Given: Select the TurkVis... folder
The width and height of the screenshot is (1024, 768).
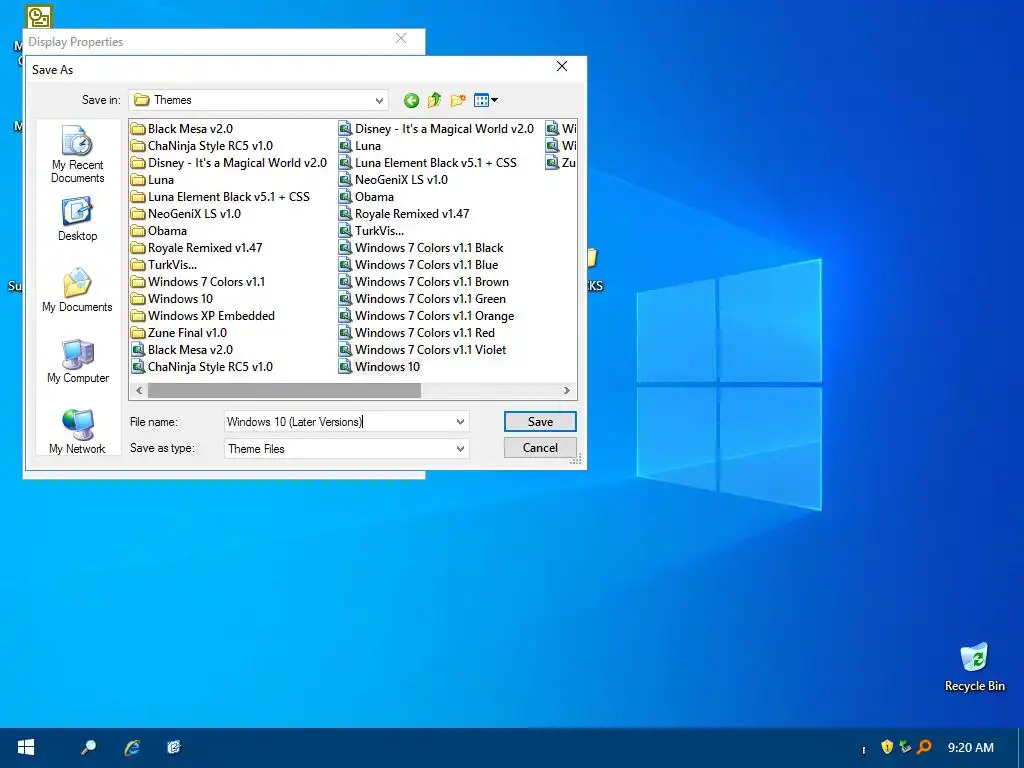Looking at the screenshot, I should (x=164, y=264).
